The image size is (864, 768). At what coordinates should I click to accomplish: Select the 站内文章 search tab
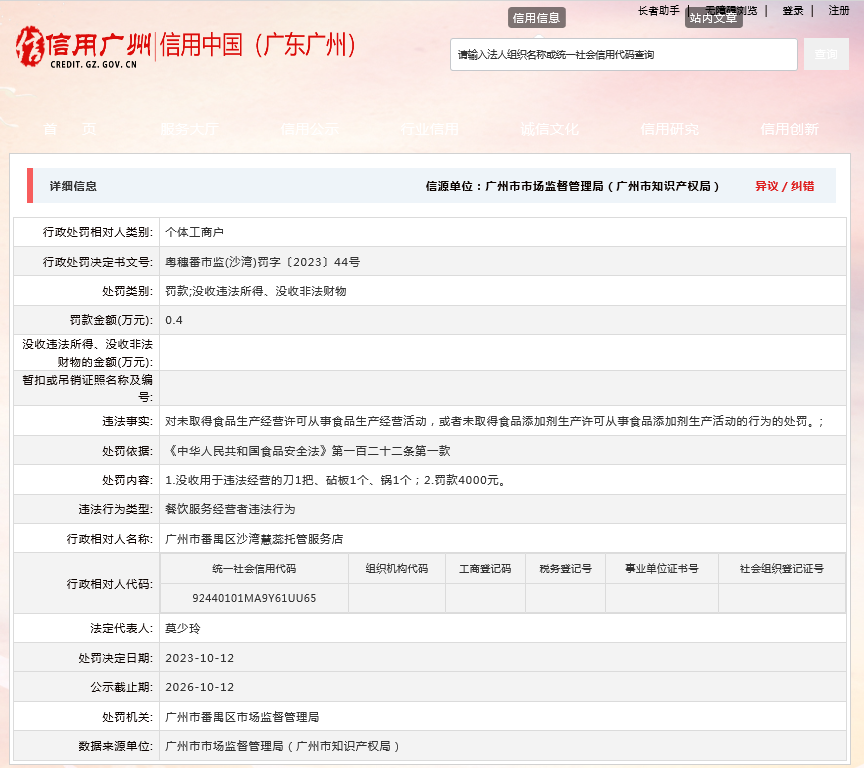click(714, 18)
